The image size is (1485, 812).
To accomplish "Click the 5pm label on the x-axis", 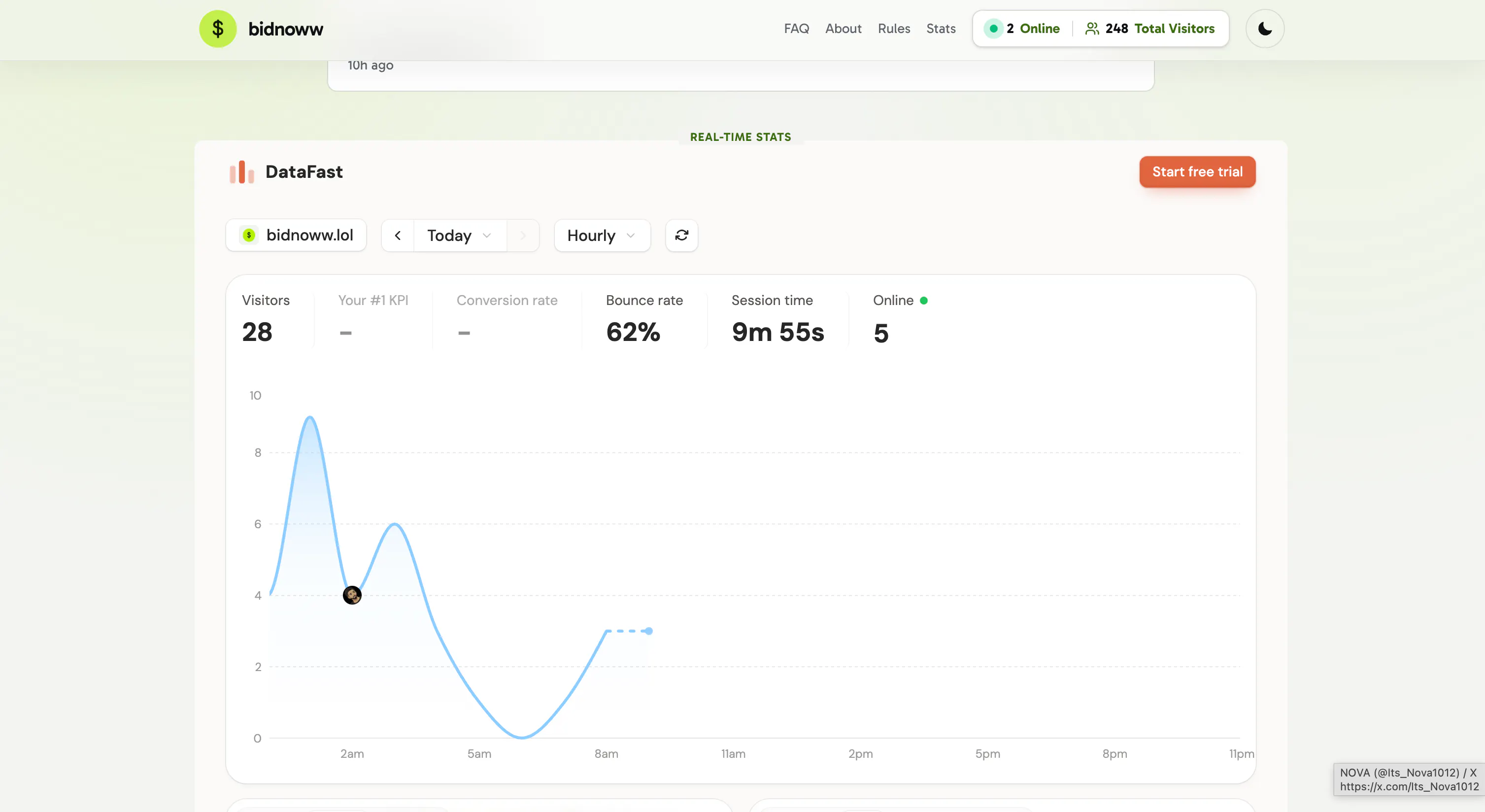I will [987, 754].
